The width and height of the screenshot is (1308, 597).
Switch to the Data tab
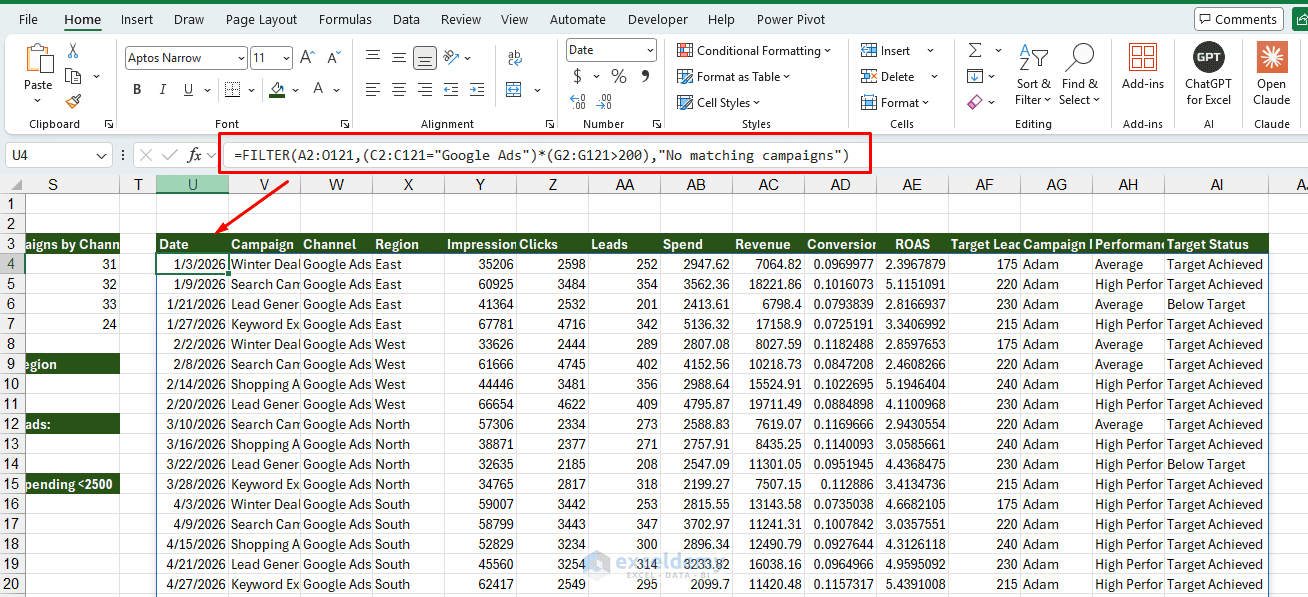(406, 19)
